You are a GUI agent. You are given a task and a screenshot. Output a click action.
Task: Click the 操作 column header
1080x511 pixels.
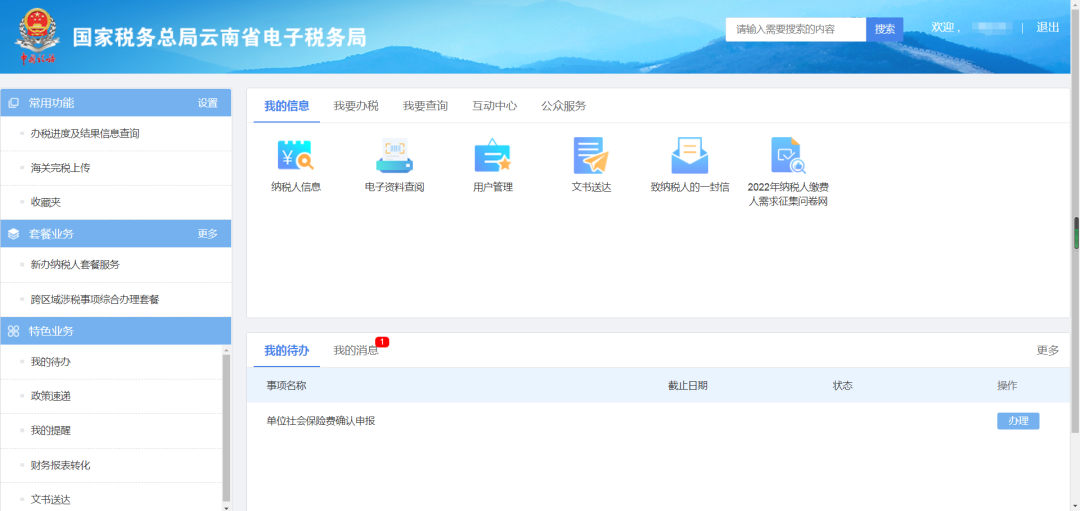click(x=1007, y=386)
